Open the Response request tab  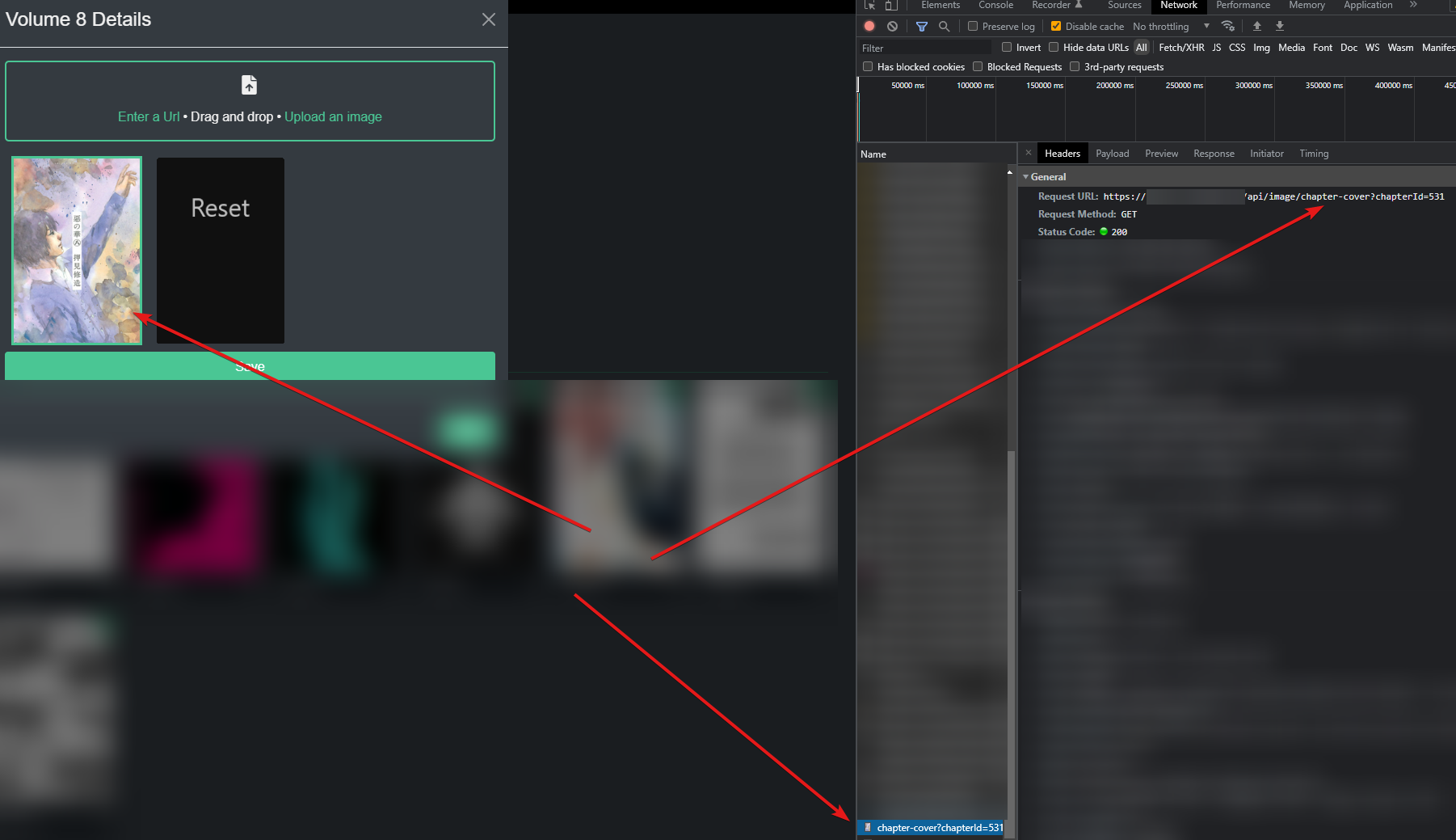(x=1214, y=154)
